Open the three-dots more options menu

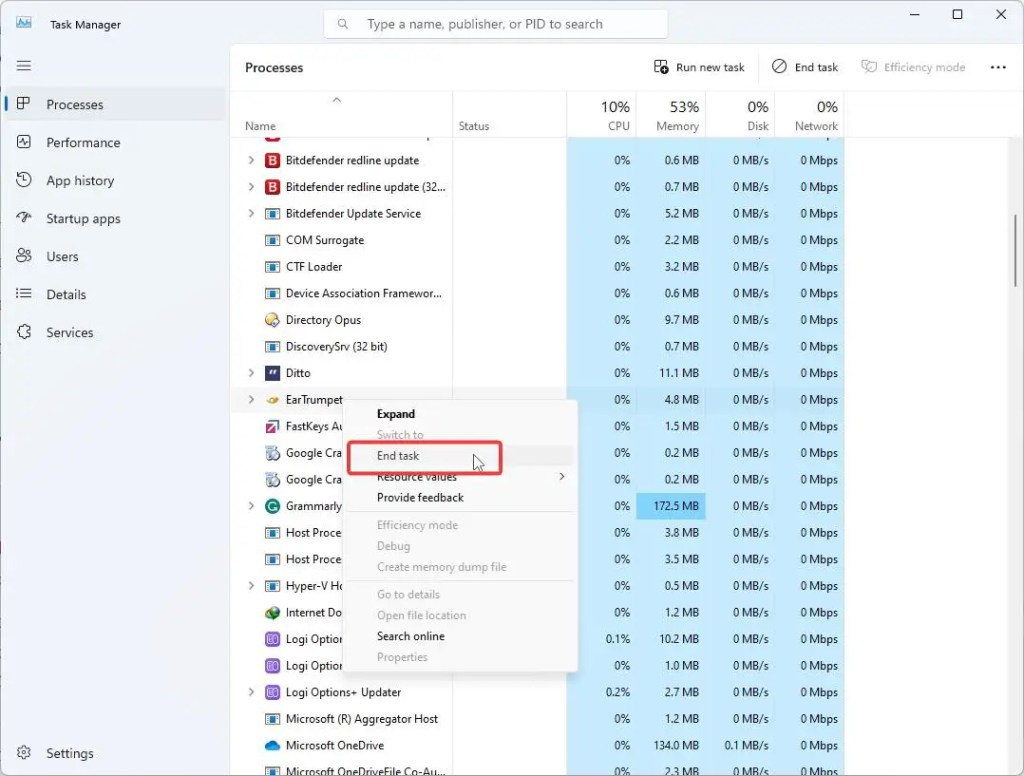pos(998,67)
